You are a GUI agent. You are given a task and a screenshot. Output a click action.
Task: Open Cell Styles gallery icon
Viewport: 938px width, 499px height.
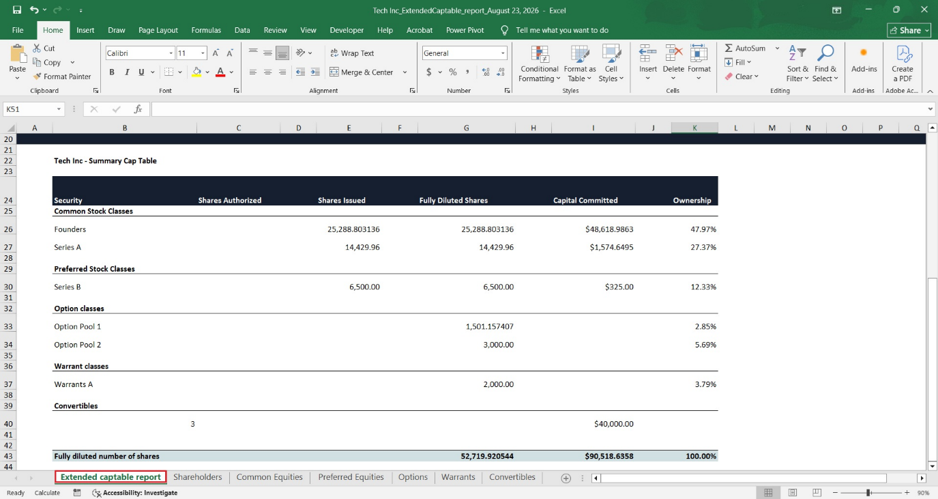611,53
